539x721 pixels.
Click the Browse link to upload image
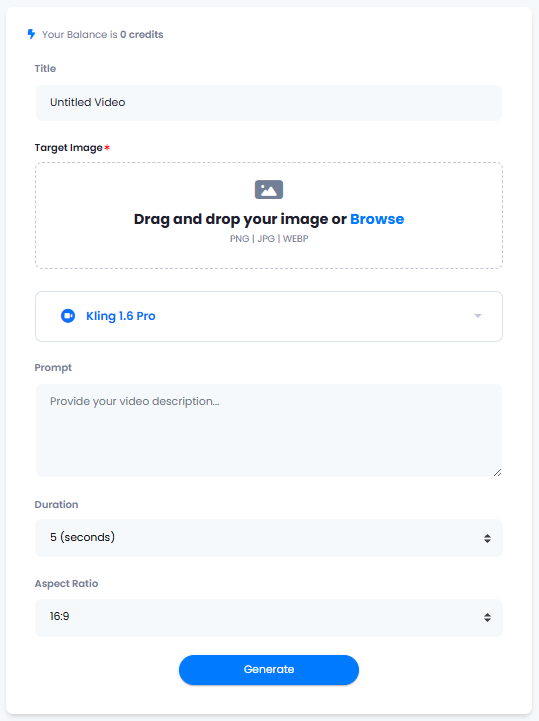pos(377,219)
